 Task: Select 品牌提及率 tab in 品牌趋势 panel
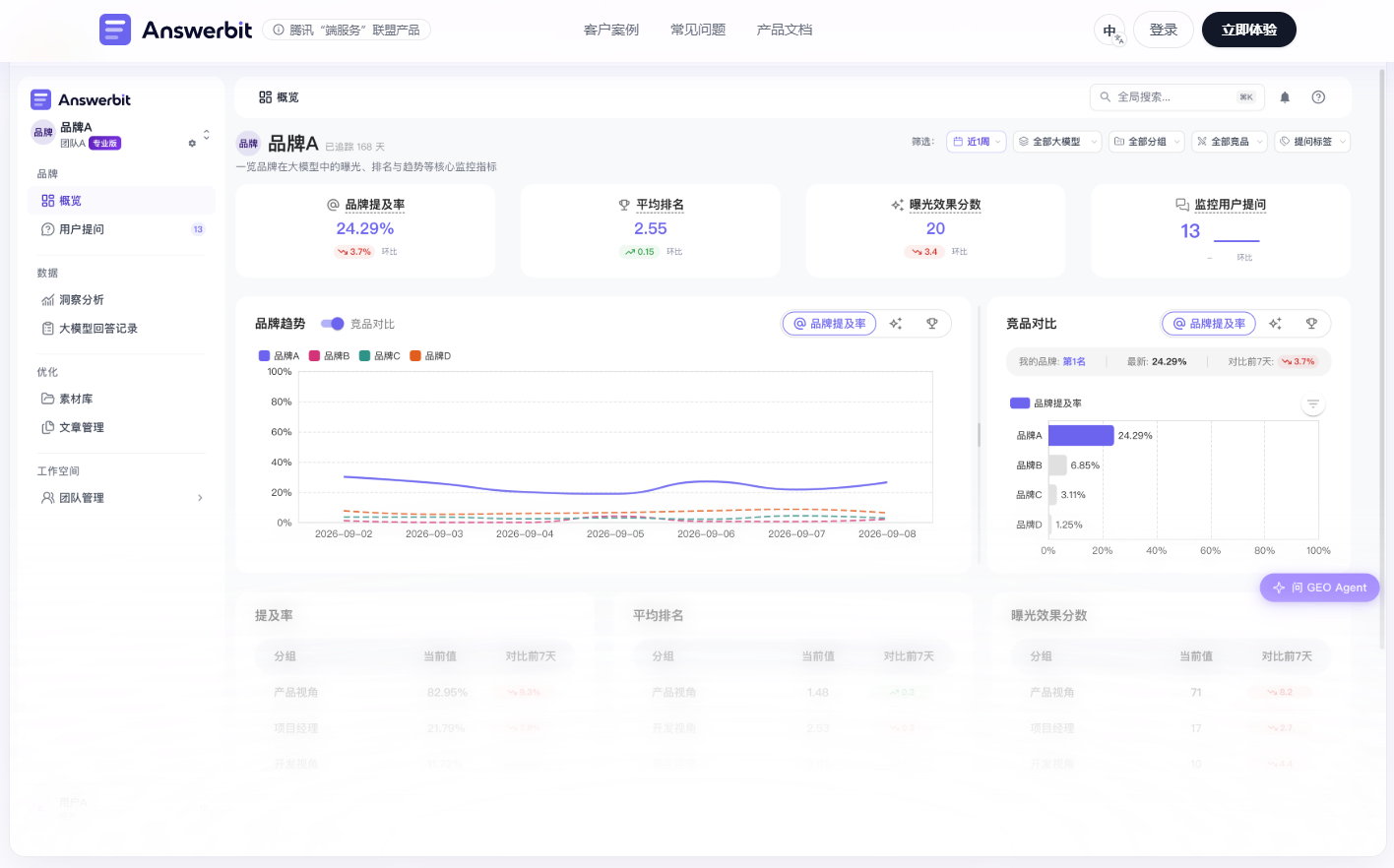[829, 324]
